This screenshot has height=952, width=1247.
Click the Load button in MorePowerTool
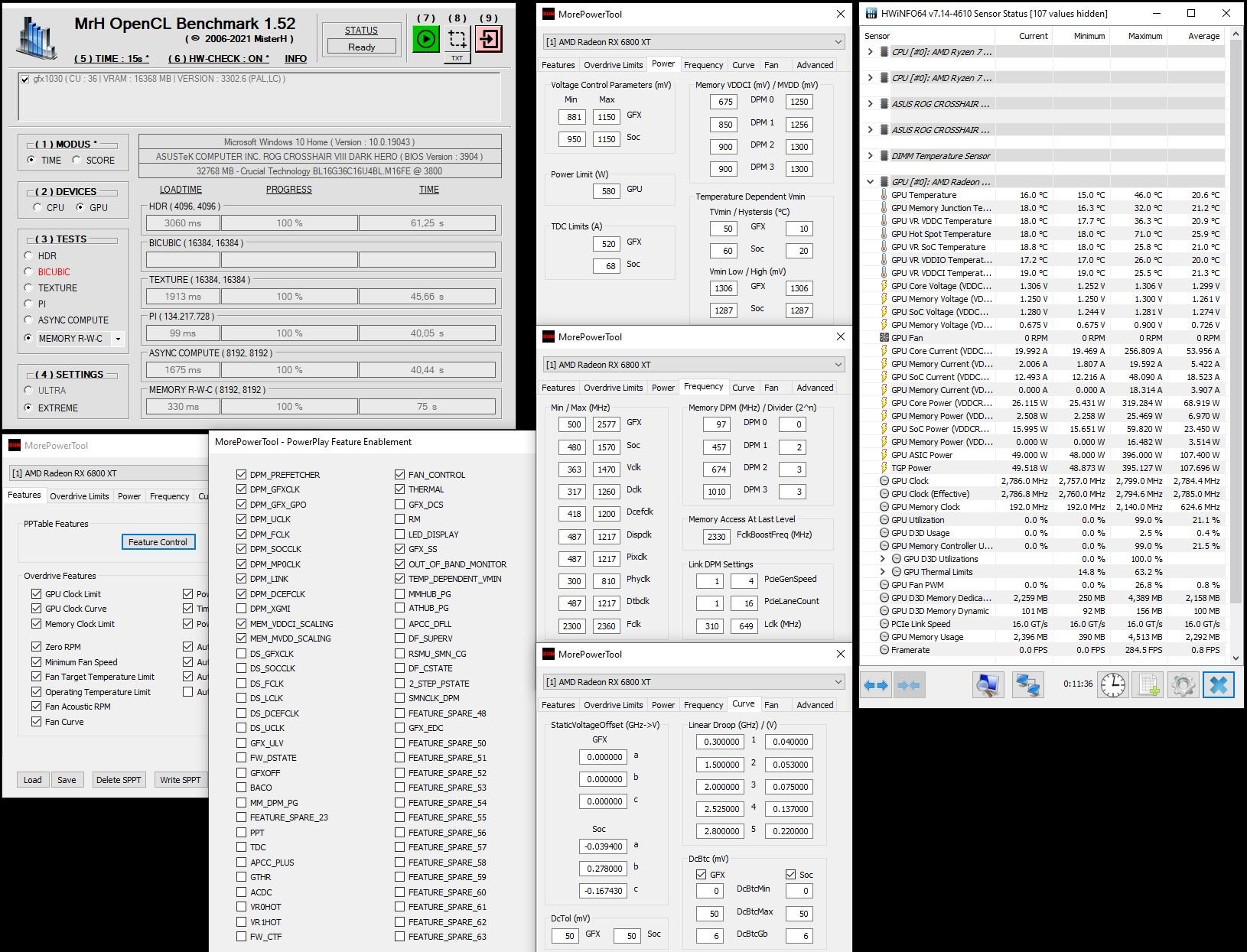pos(33,780)
